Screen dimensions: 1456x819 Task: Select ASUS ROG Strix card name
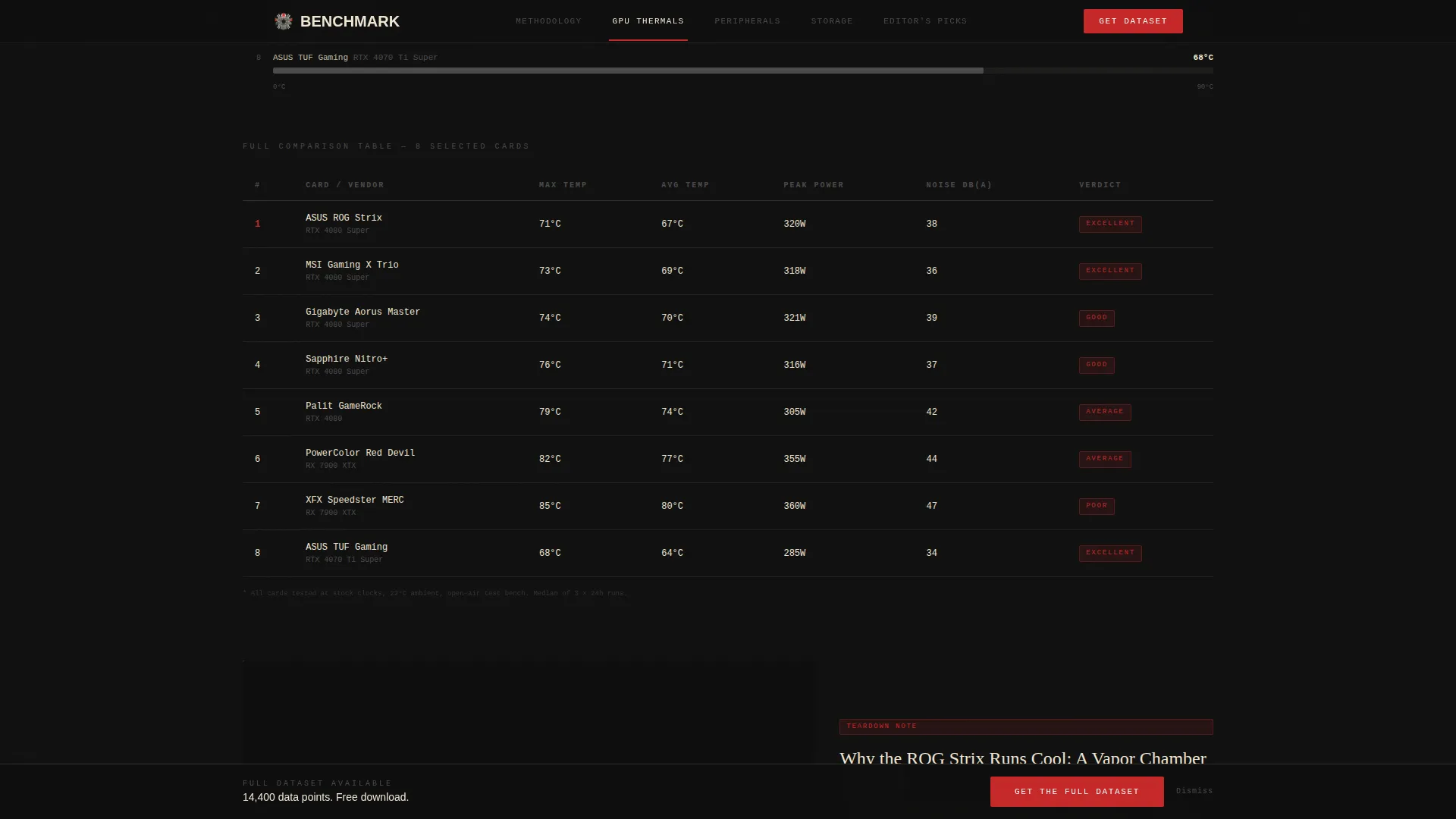pos(344,218)
